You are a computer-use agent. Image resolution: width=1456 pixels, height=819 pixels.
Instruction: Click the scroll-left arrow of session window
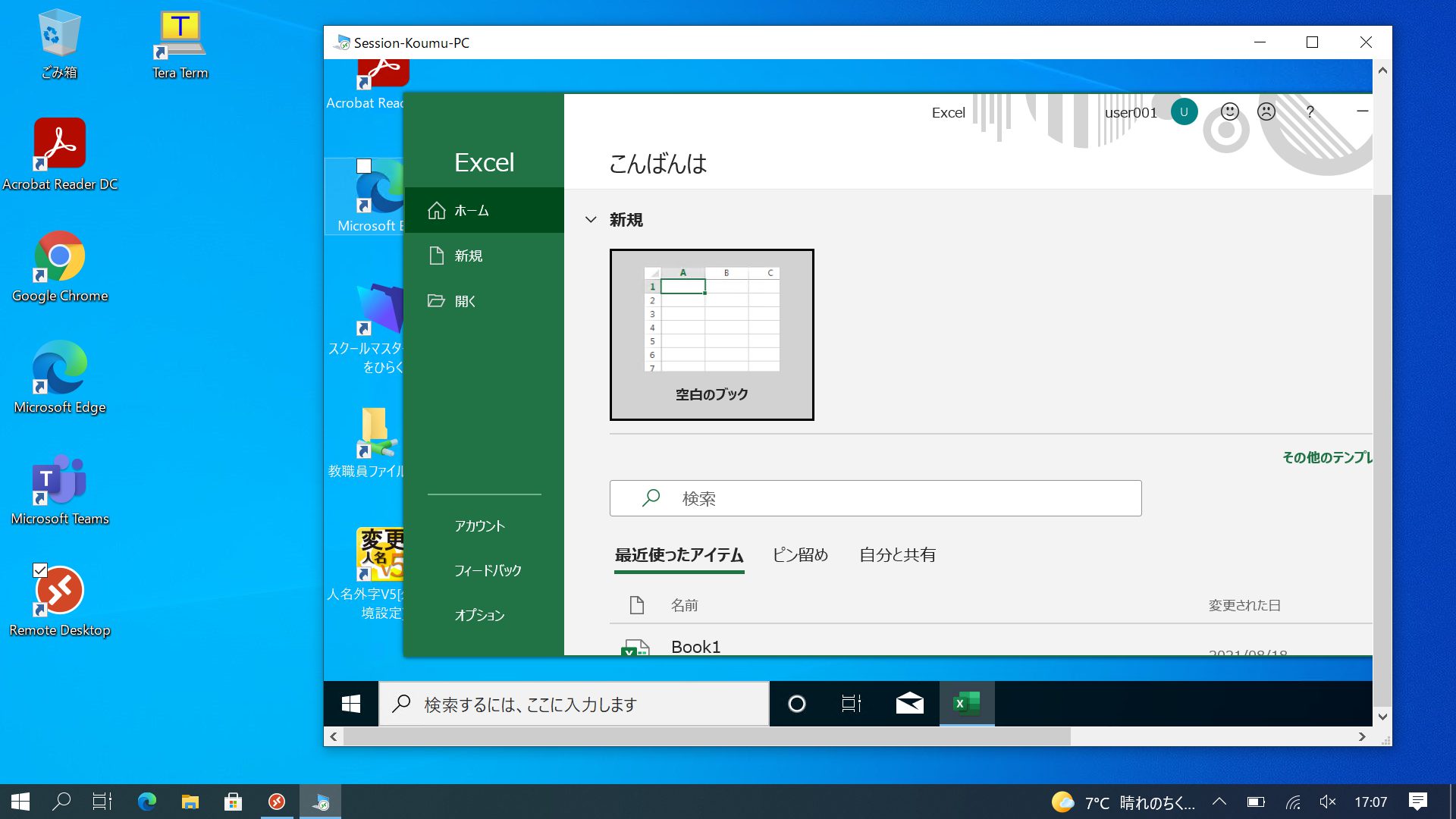coord(334,736)
